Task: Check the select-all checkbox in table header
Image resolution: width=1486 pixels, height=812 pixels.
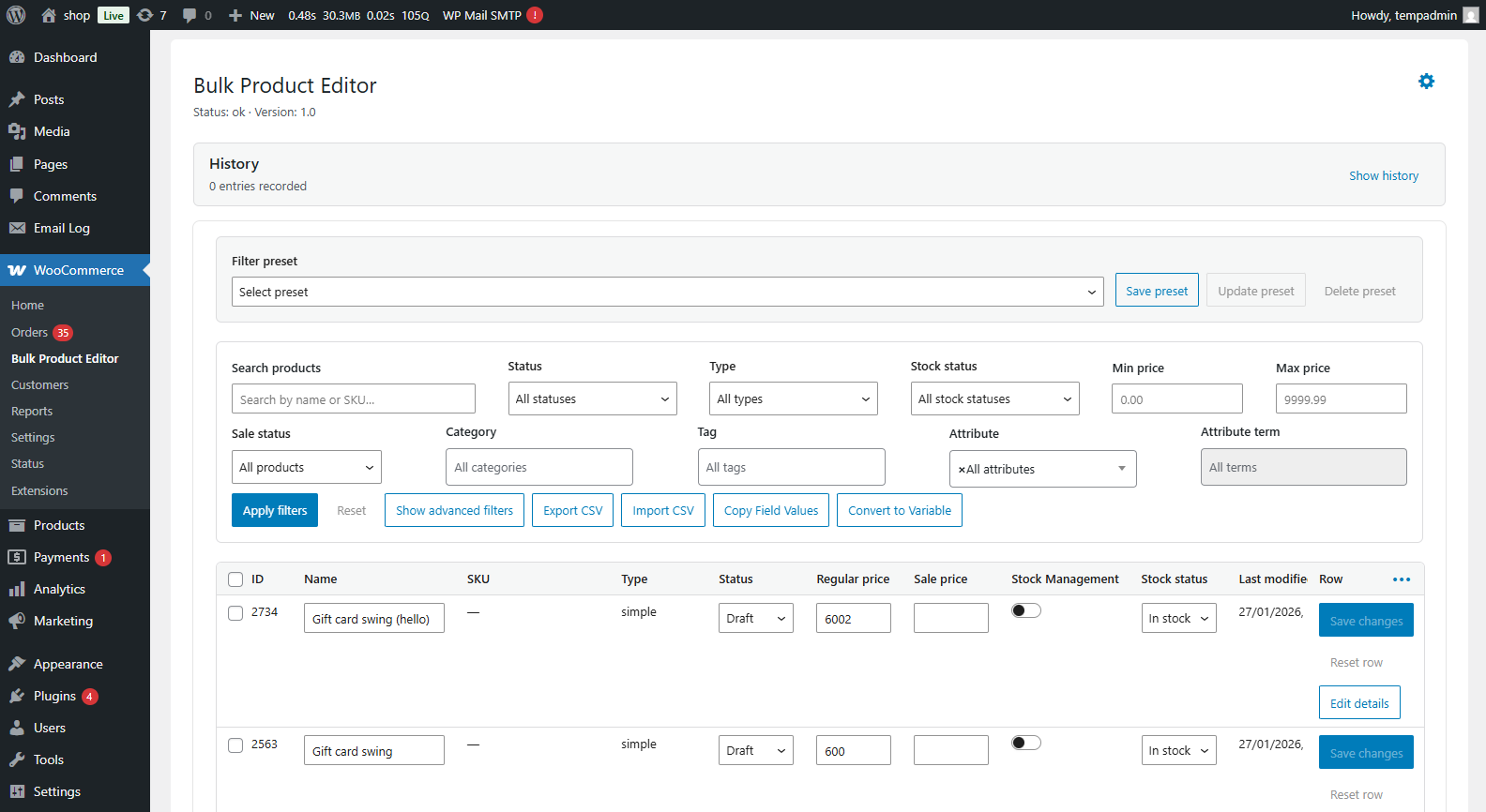Action: pos(235,579)
